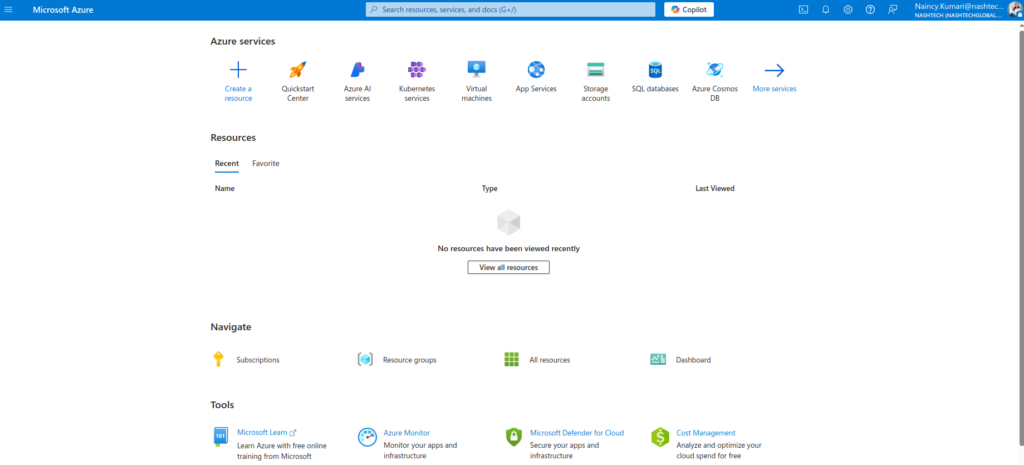The height and width of the screenshot is (465, 1024).
Task: Focus the search resources input field
Action: 510,9
